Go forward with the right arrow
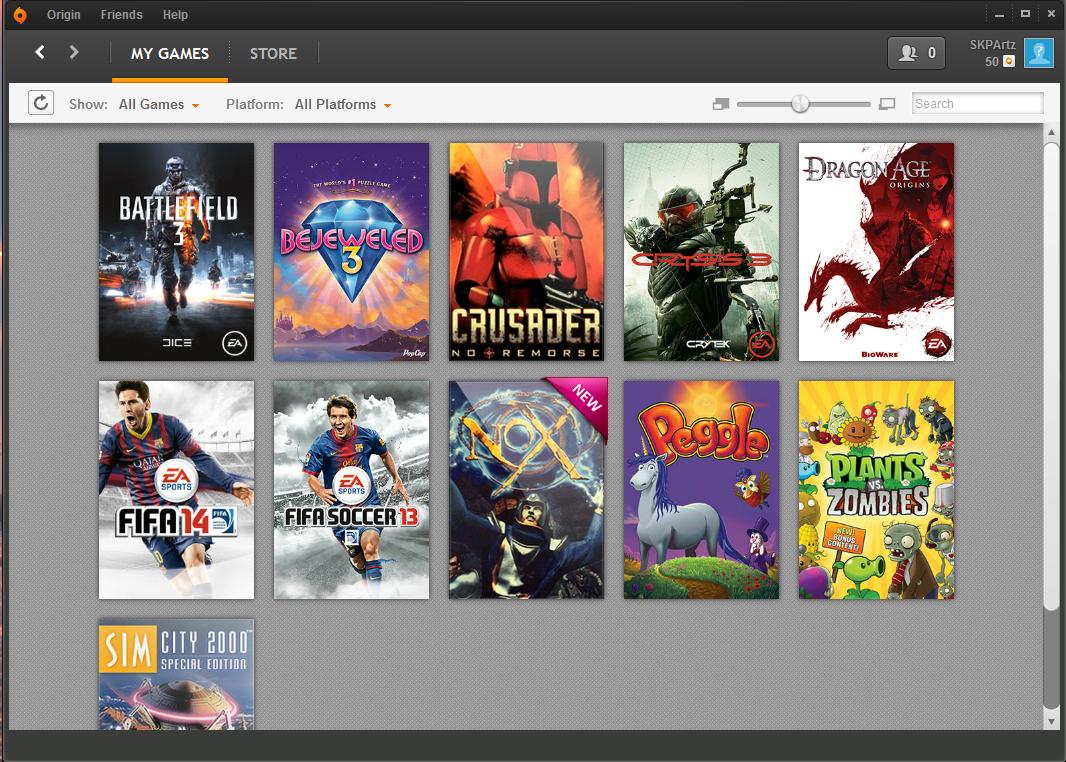This screenshot has width=1066, height=762. click(74, 52)
